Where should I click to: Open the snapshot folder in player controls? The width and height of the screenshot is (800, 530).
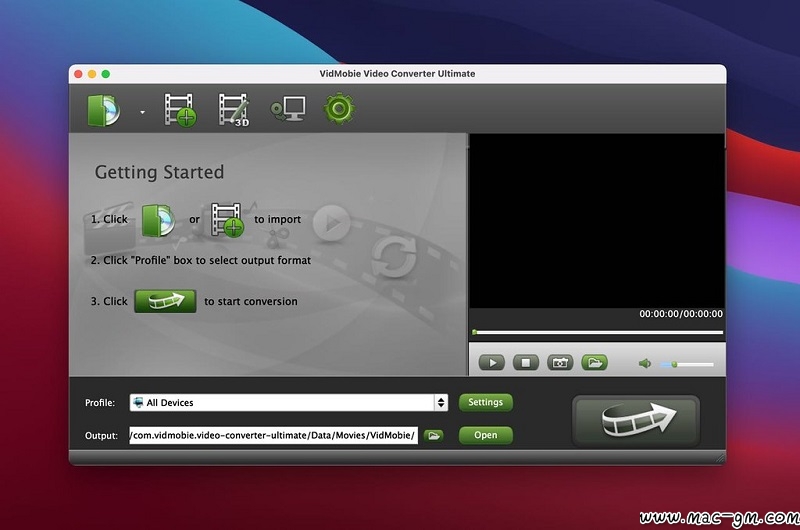click(594, 363)
